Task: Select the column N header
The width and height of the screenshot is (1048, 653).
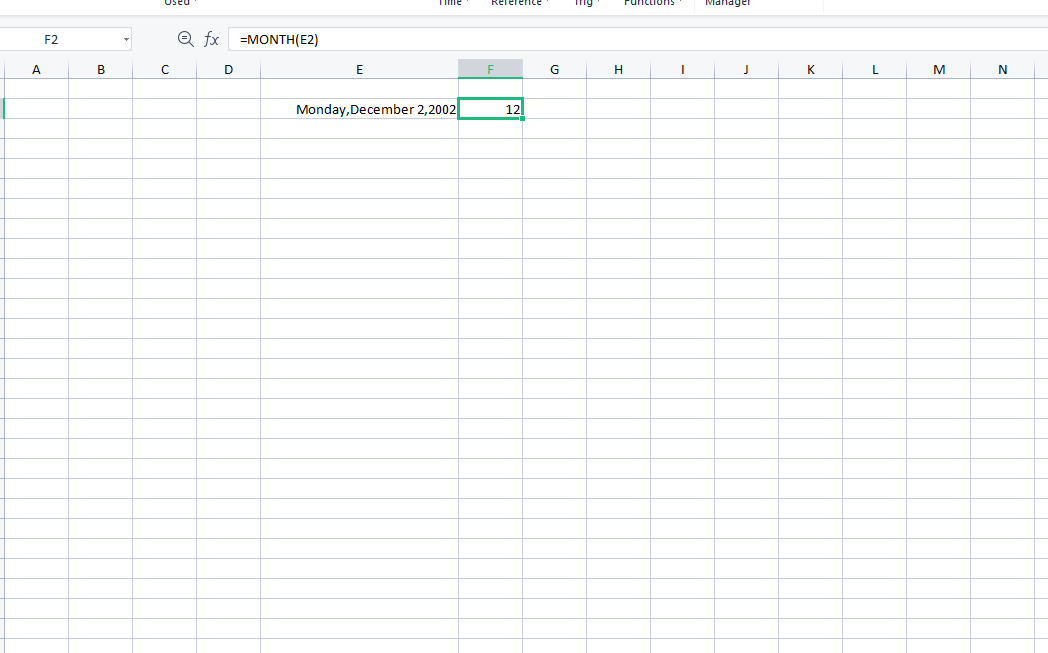Action: click(1002, 68)
